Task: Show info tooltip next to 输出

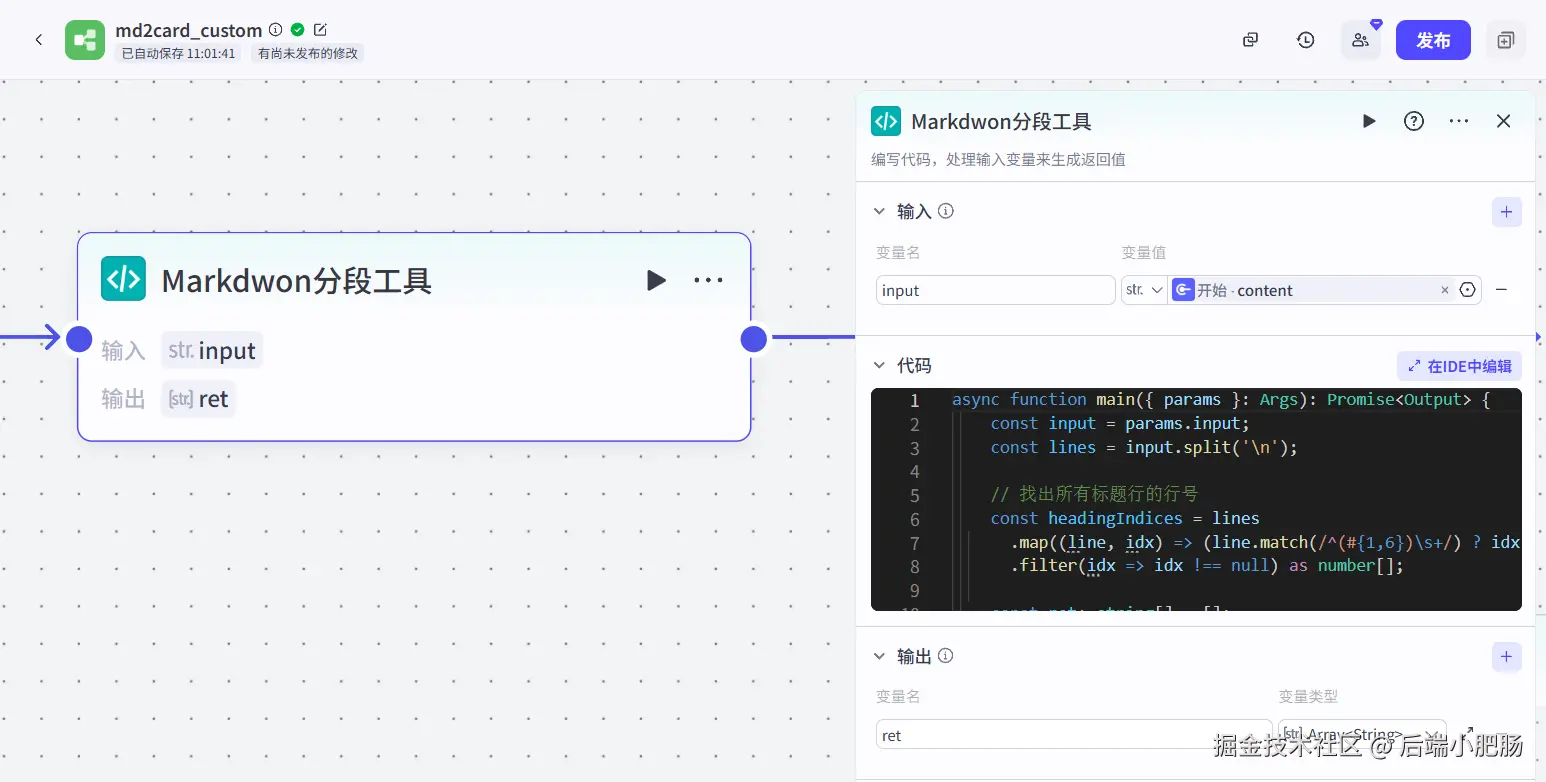Action: (946, 656)
